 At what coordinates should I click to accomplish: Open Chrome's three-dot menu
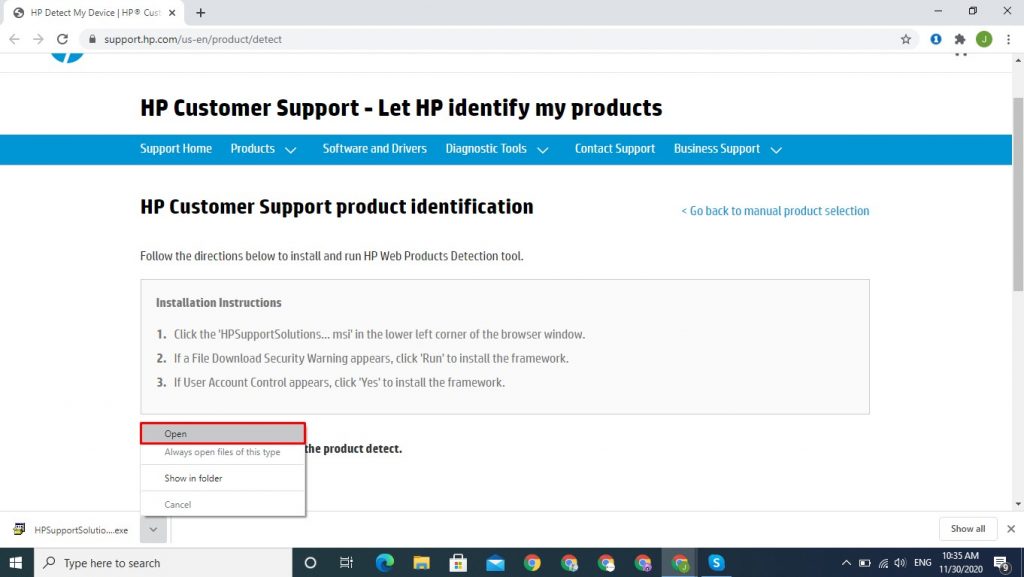[1008, 39]
